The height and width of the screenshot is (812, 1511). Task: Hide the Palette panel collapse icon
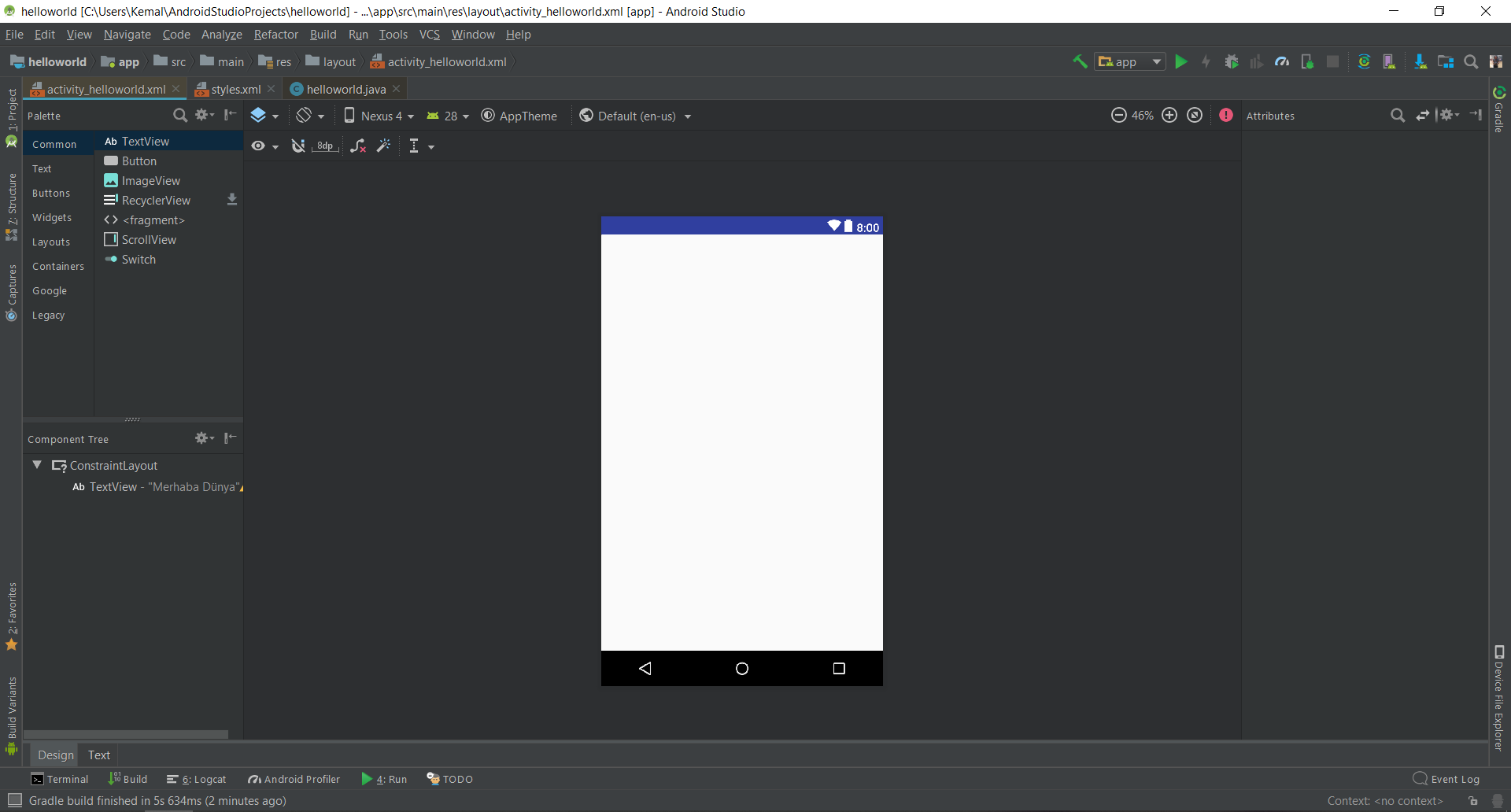[x=230, y=115]
